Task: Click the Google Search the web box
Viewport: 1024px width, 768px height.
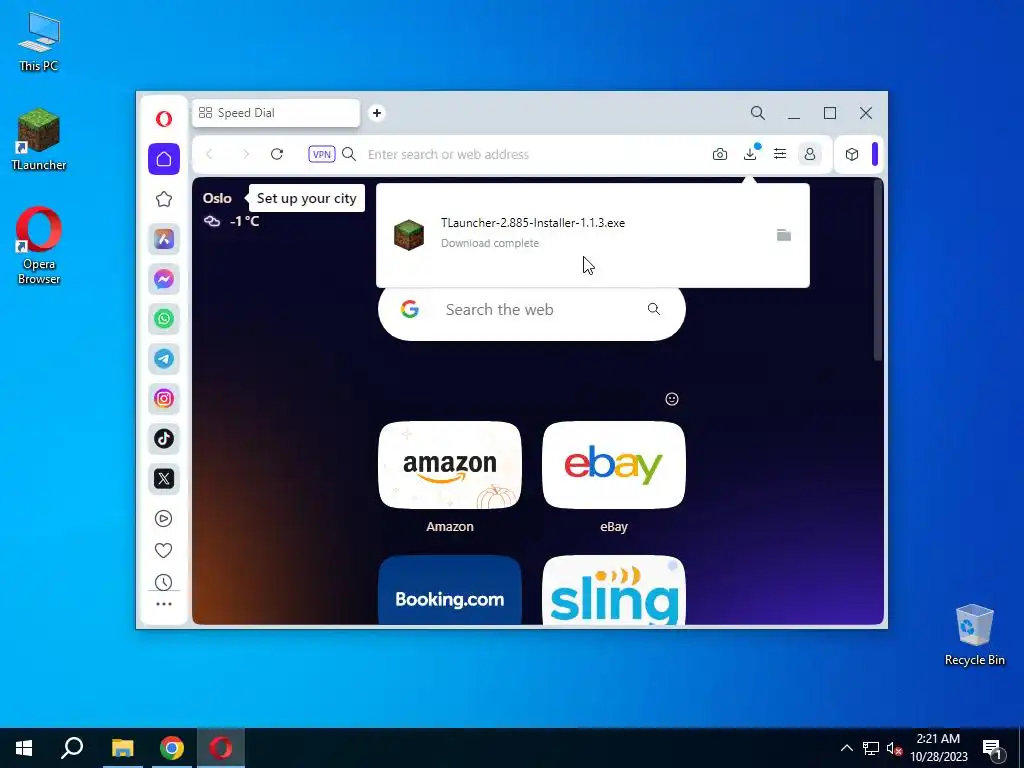Action: click(532, 310)
